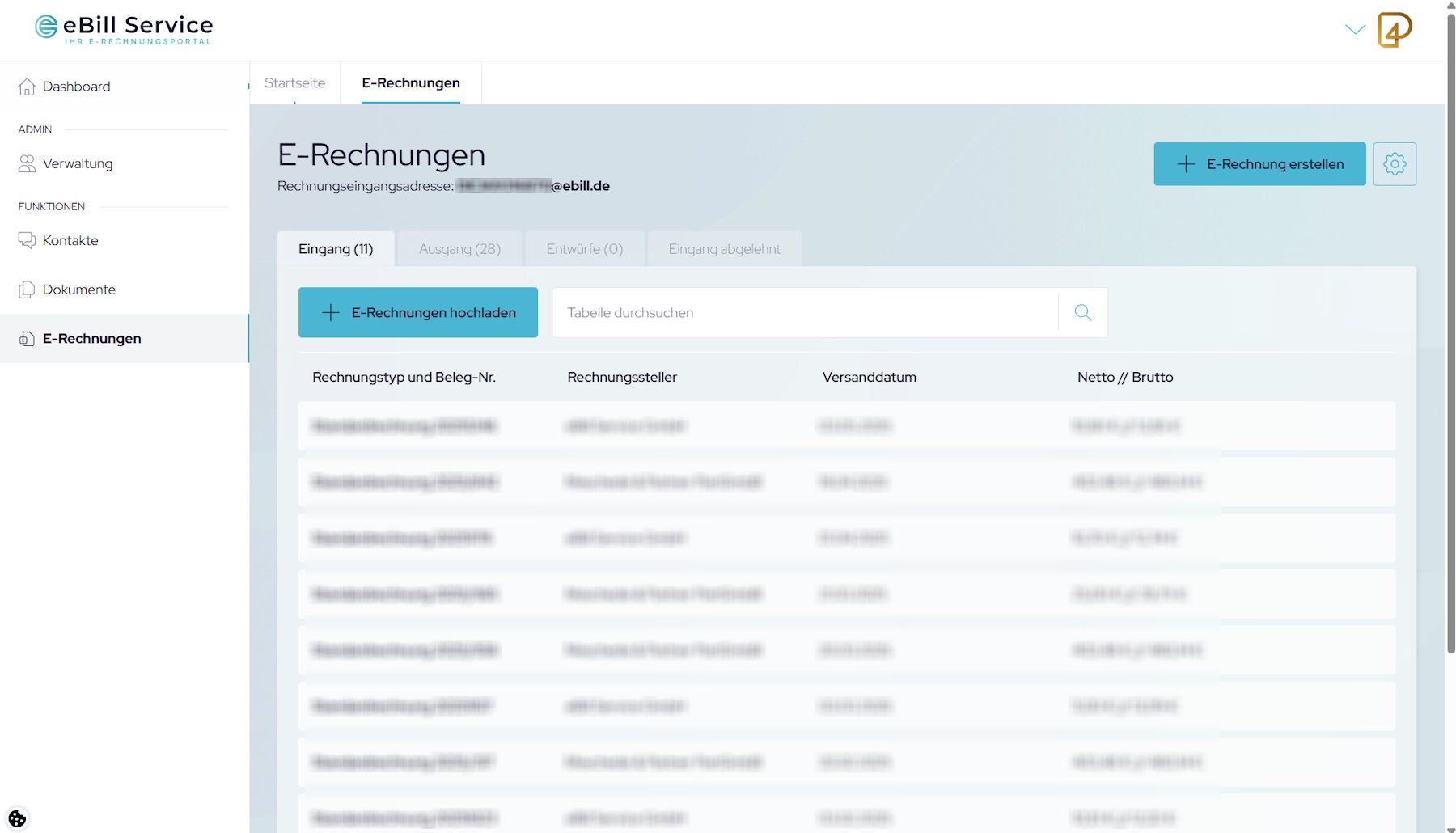The height and width of the screenshot is (833, 1456).
Task: Click the page vertical scrollbar
Action: (1450, 332)
